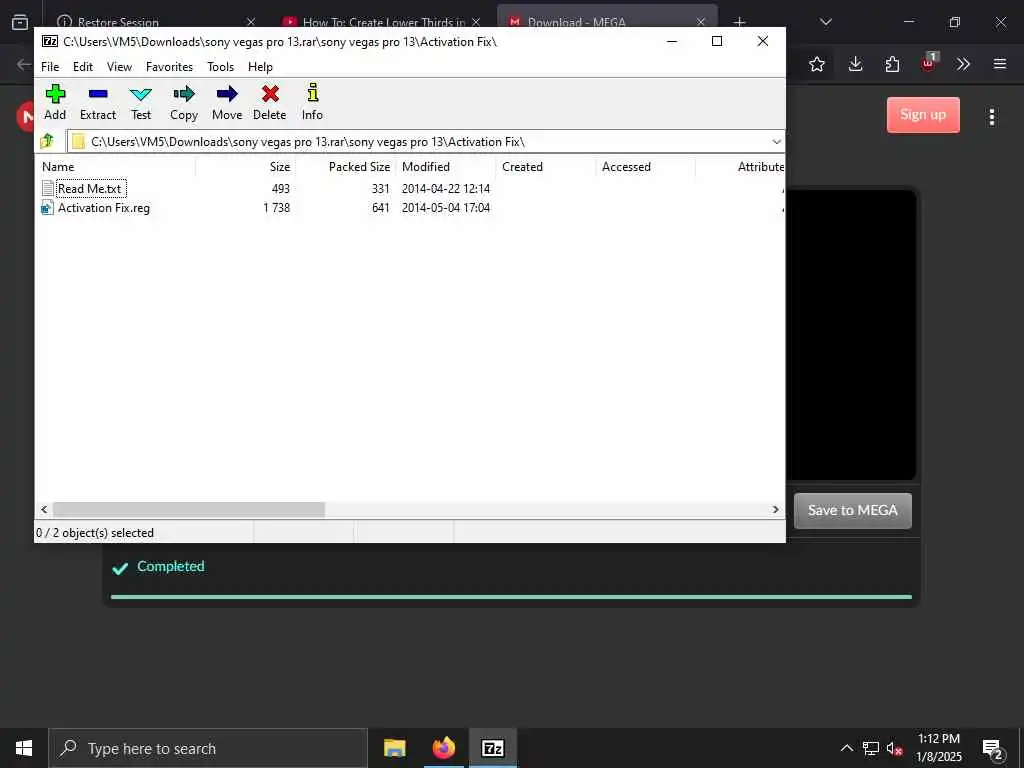Go up one folder level icon
The width and height of the screenshot is (1024, 768).
point(47,141)
